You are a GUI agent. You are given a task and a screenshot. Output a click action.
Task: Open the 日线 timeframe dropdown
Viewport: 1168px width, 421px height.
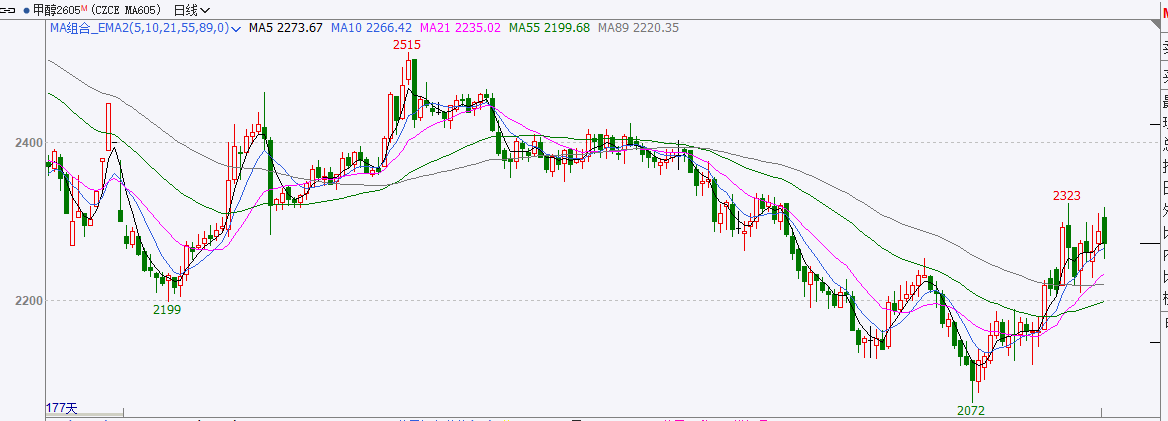(191, 10)
